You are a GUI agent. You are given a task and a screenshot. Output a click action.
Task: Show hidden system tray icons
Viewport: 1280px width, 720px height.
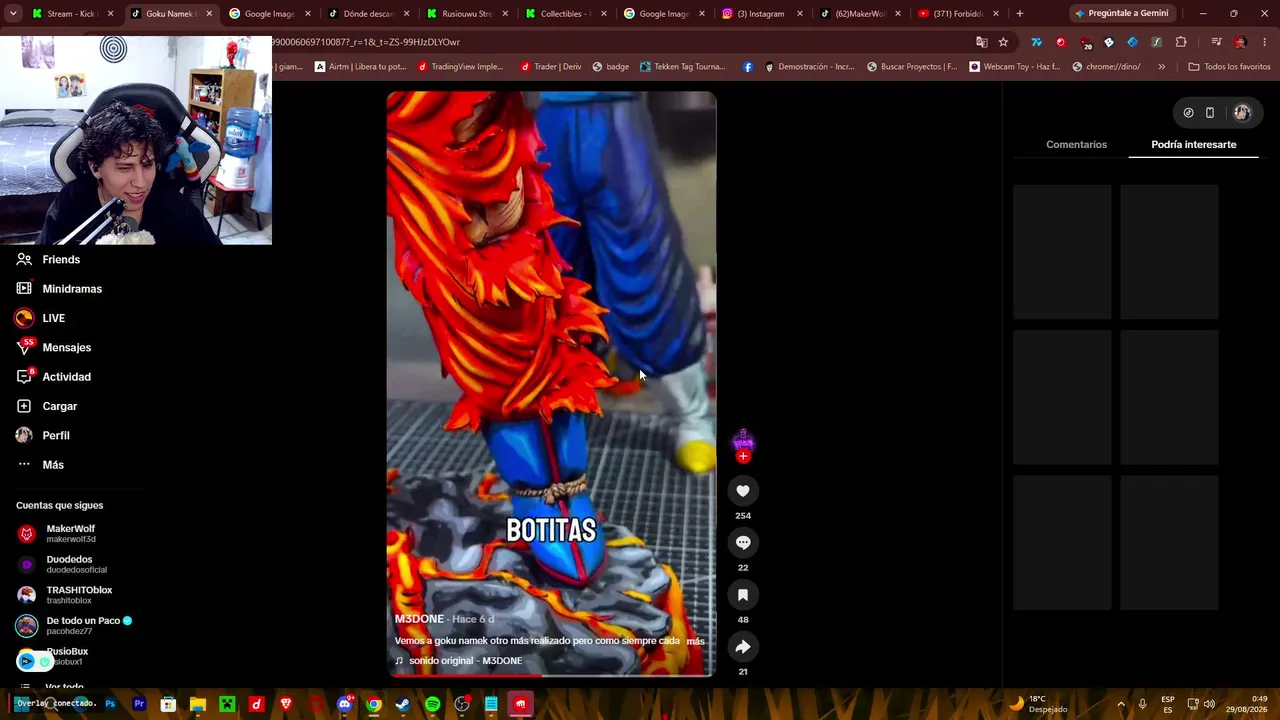pyautogui.click(x=1120, y=704)
